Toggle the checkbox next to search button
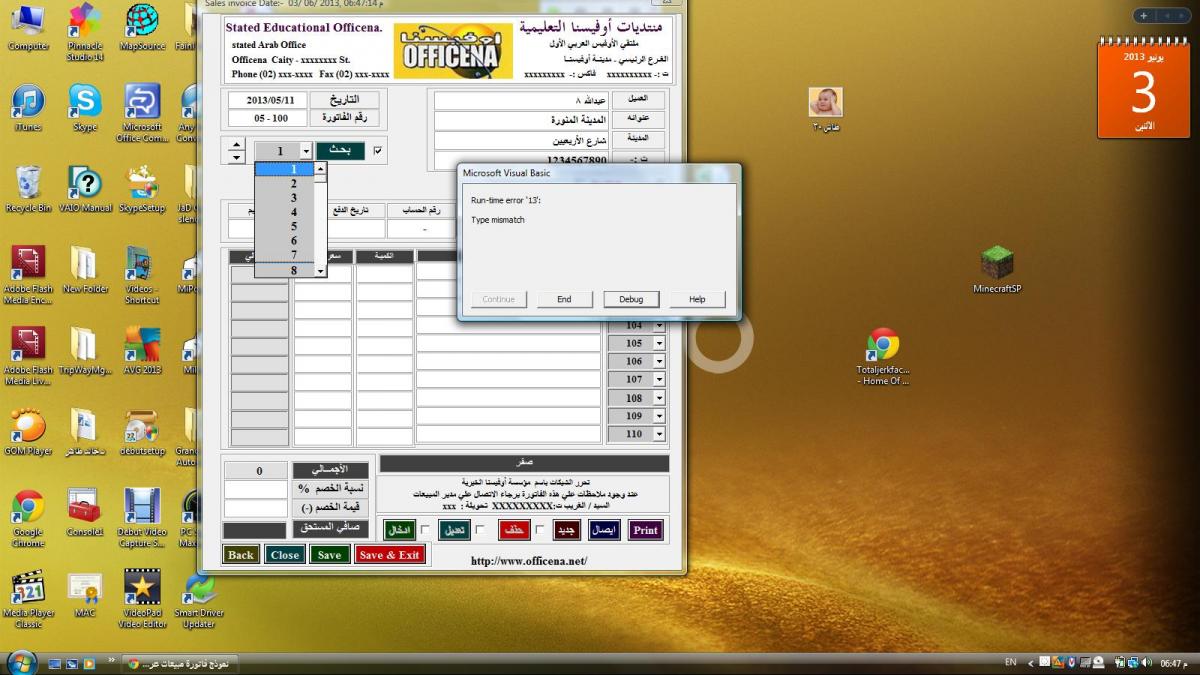1200x675 pixels. tap(377, 151)
